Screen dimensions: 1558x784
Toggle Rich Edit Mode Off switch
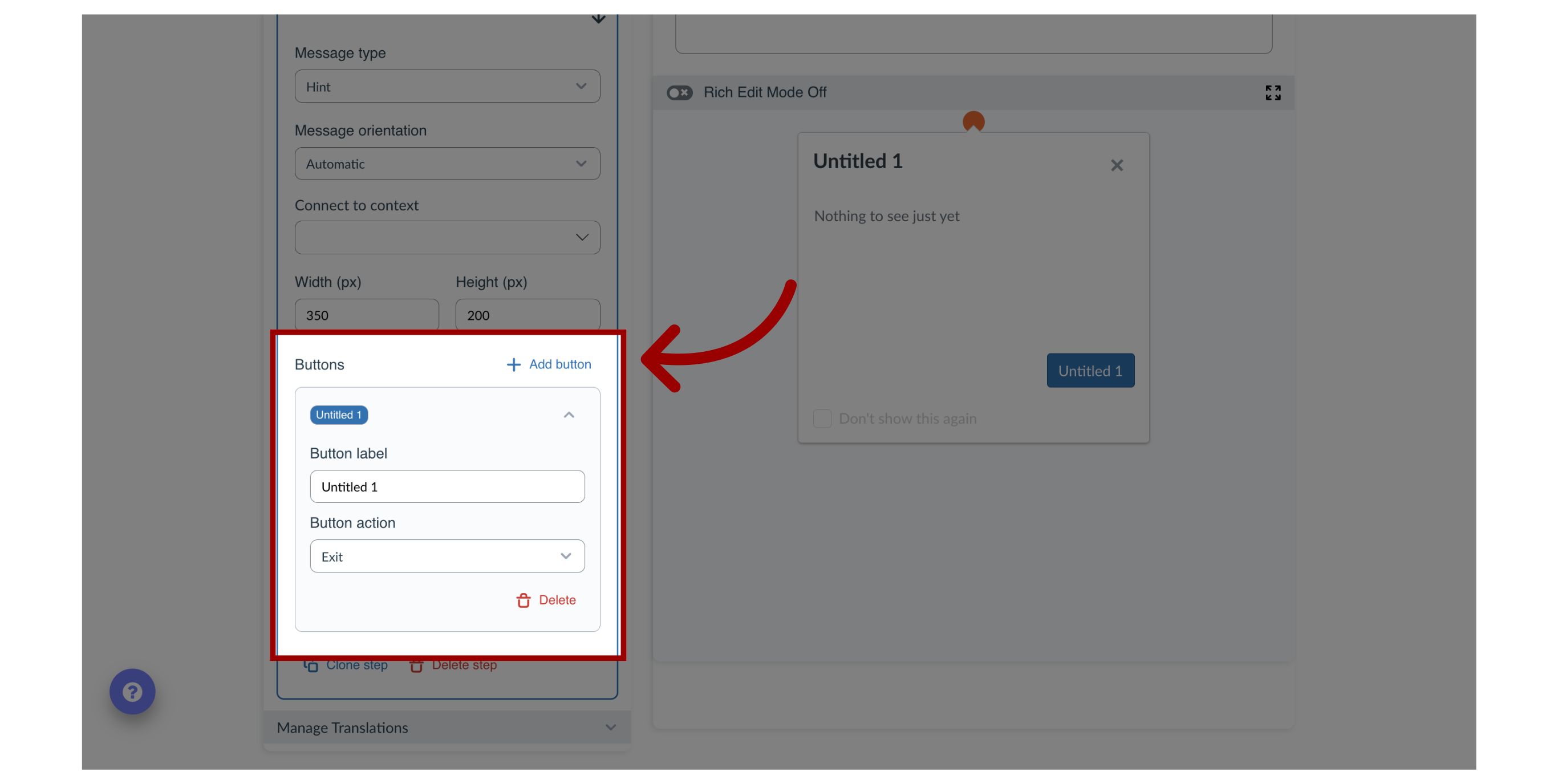(678, 92)
